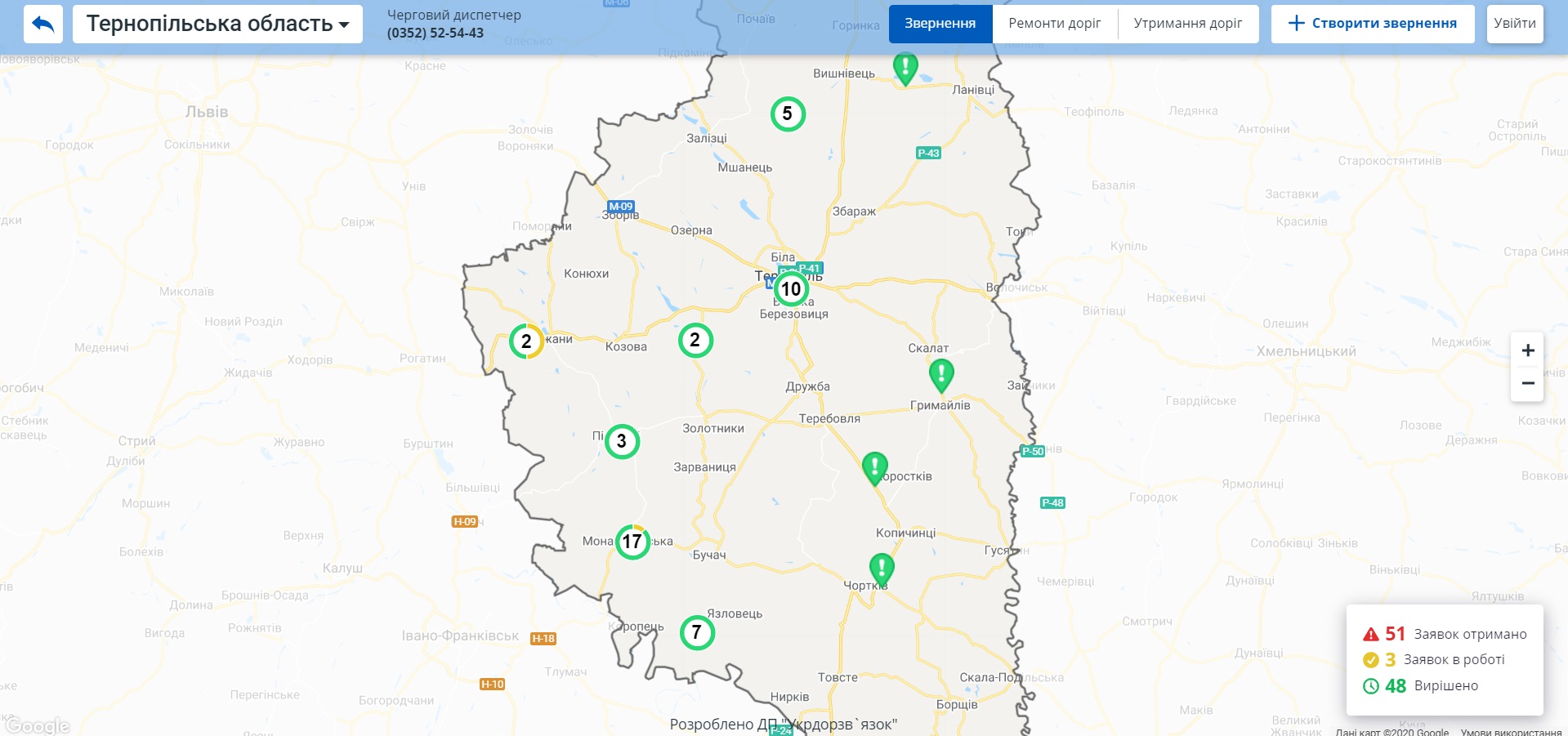Viewport: 1568px width, 736px height.
Task: Click the Черговий диспетчер label
Action: (x=453, y=15)
